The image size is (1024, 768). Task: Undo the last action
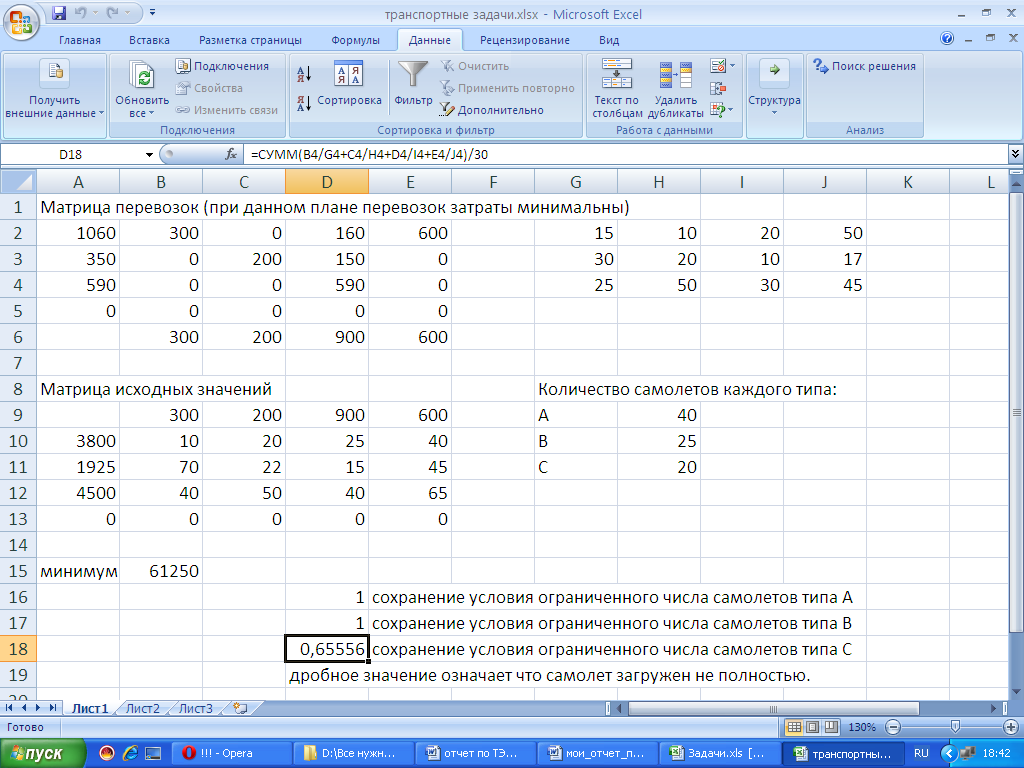pyautogui.click(x=81, y=12)
